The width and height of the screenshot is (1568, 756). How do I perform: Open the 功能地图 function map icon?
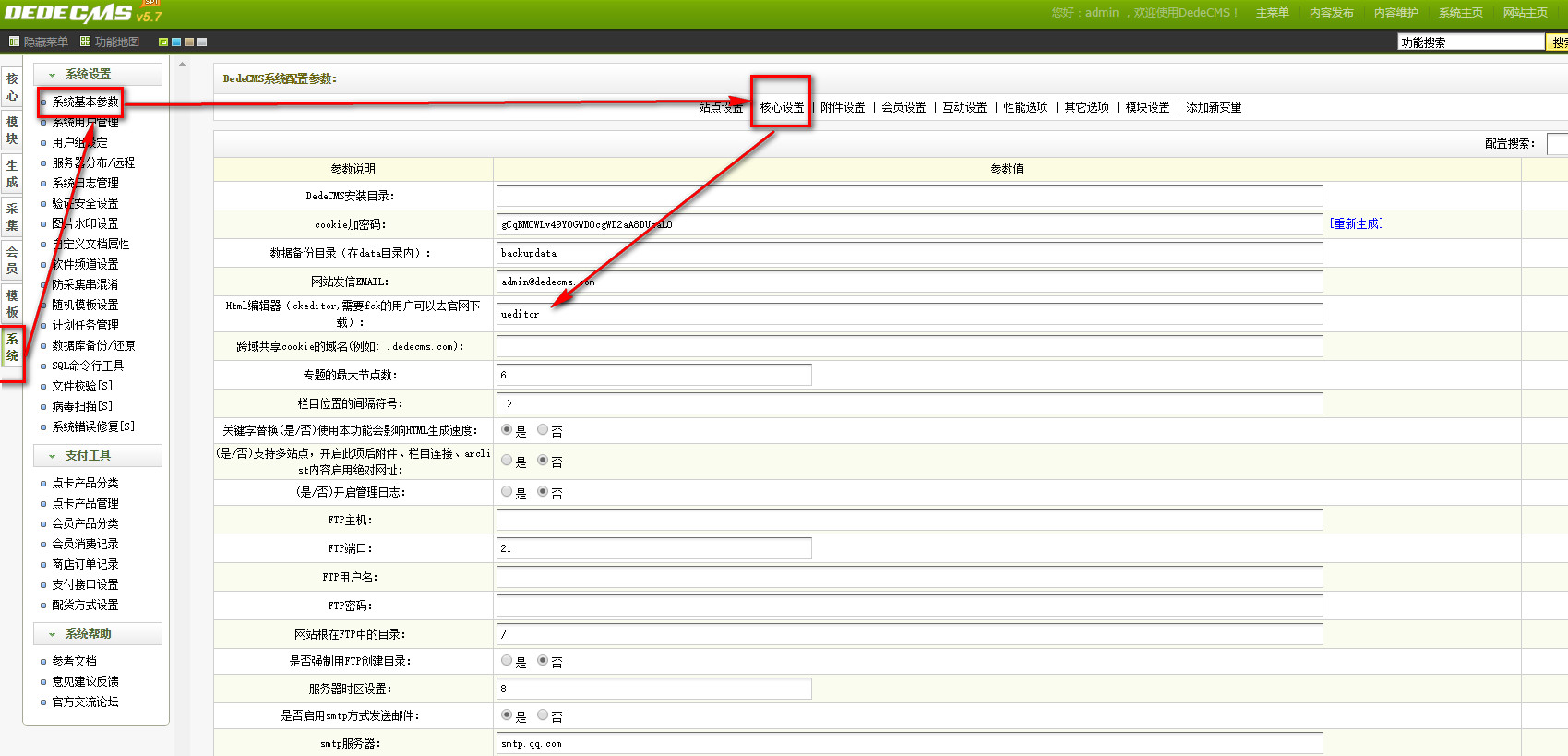[85, 42]
